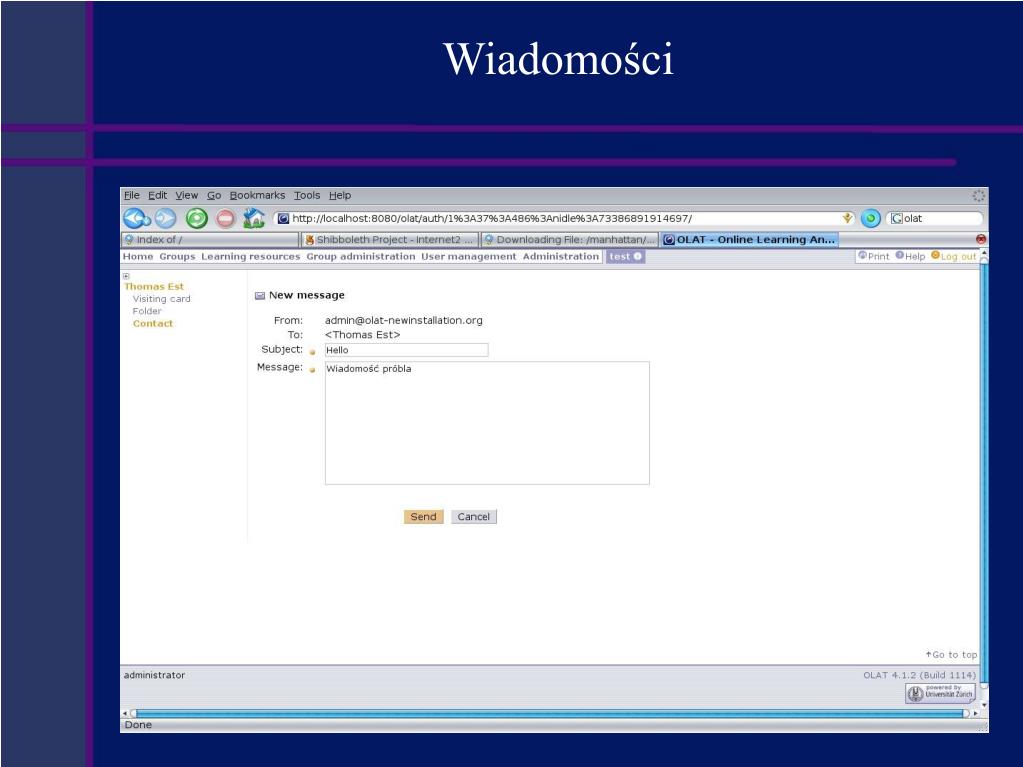Open the Administration section
The image size is (1023, 767).
(560, 256)
